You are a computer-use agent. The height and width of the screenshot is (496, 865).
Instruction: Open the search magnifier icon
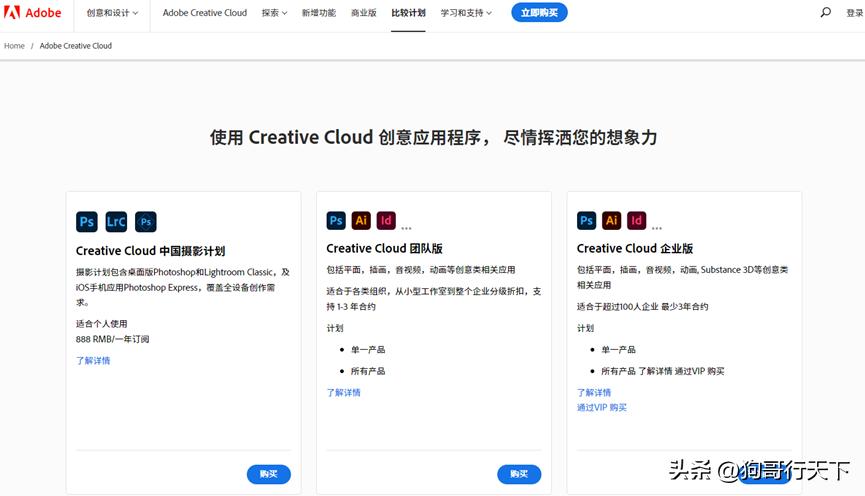825,12
